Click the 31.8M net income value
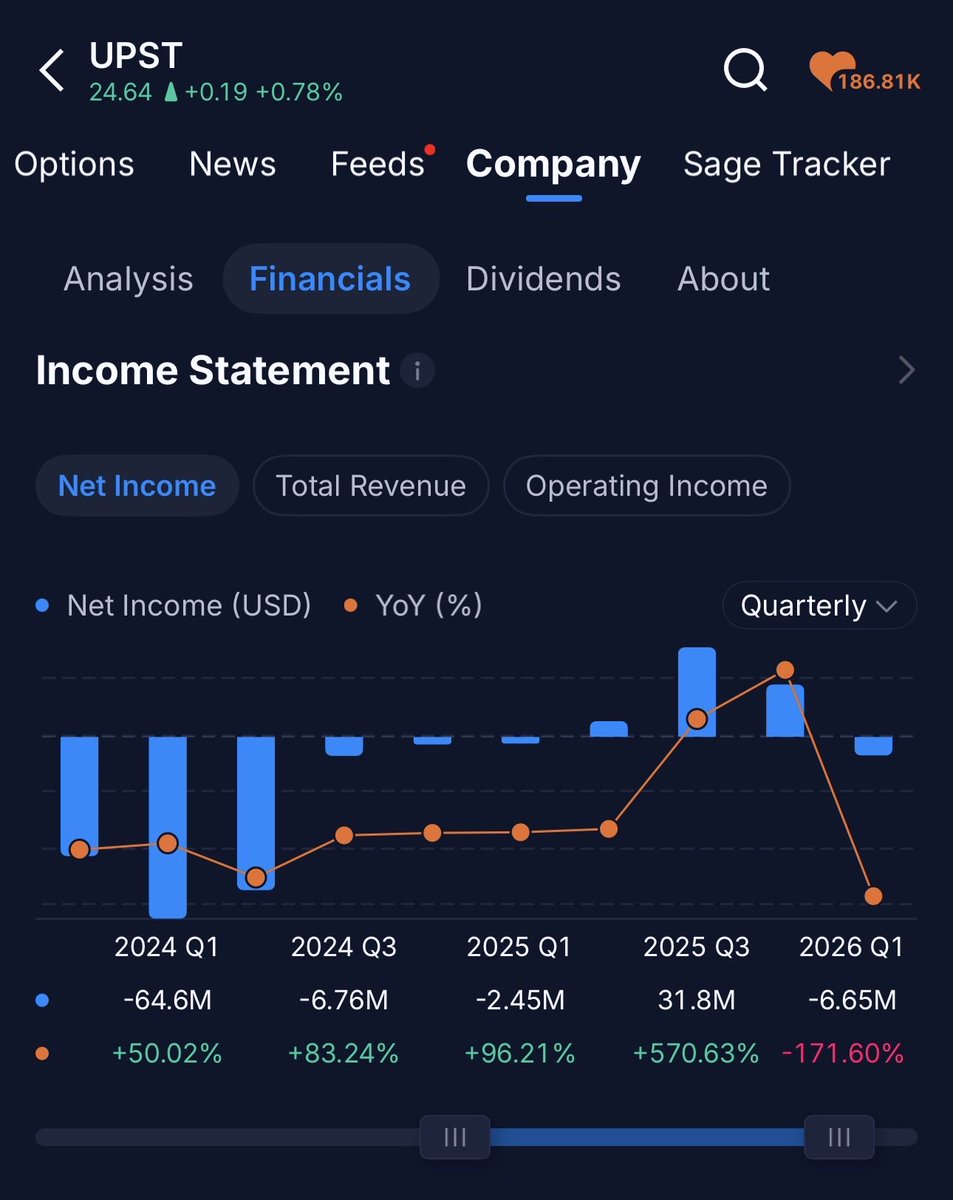Screen dimensions: 953x1200 (696, 1000)
